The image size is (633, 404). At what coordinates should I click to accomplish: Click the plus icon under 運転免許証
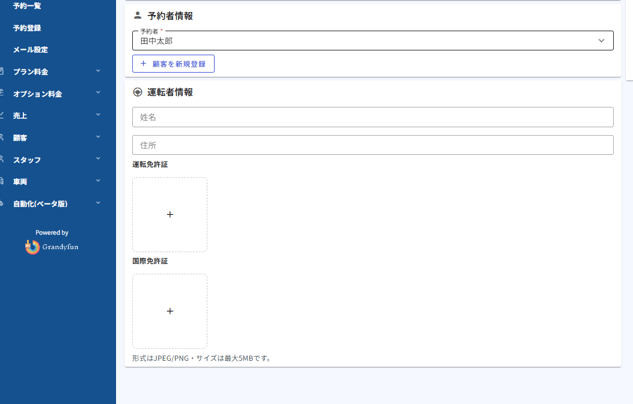pos(170,214)
